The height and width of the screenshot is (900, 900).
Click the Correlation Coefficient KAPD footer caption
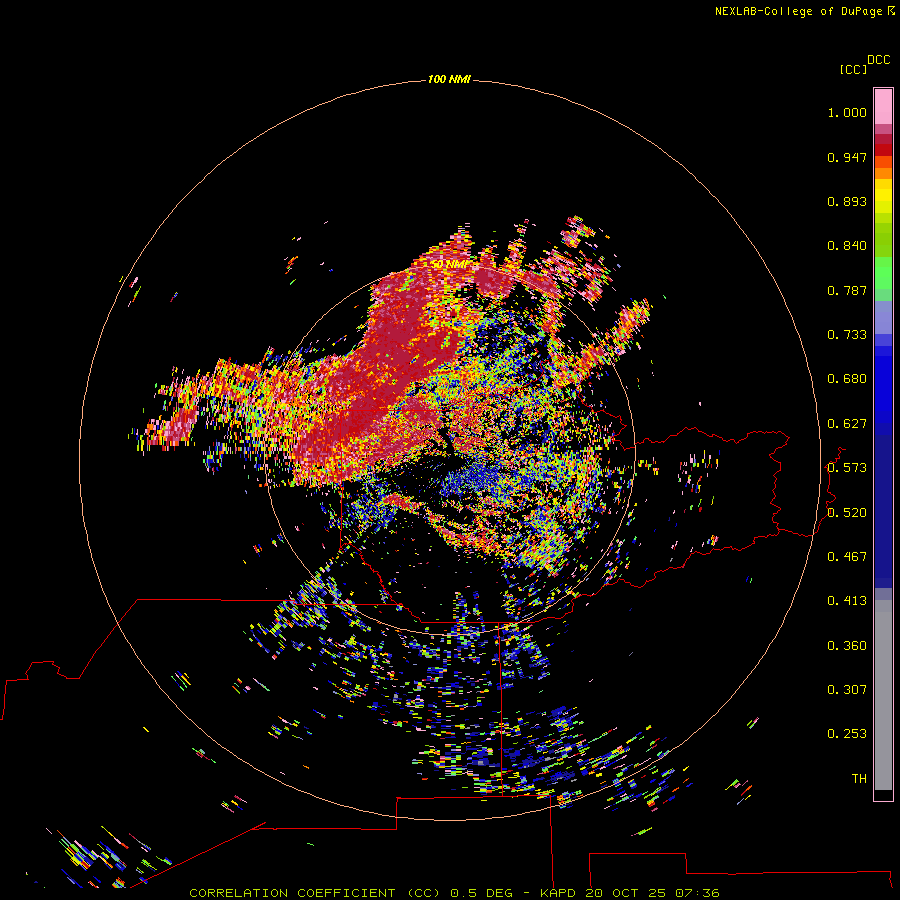coord(454,893)
